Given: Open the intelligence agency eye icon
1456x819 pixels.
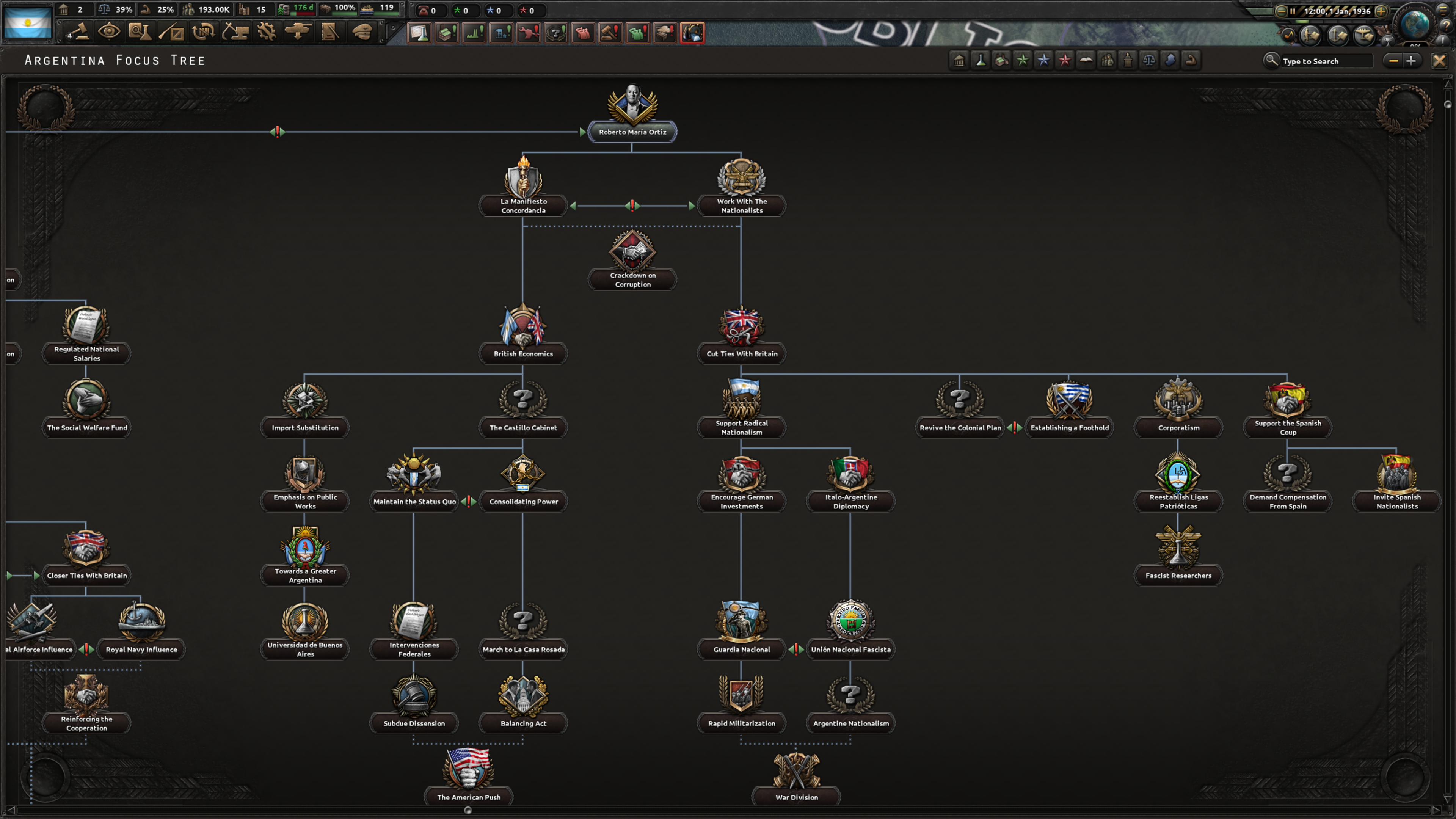Looking at the screenshot, I should 110,32.
